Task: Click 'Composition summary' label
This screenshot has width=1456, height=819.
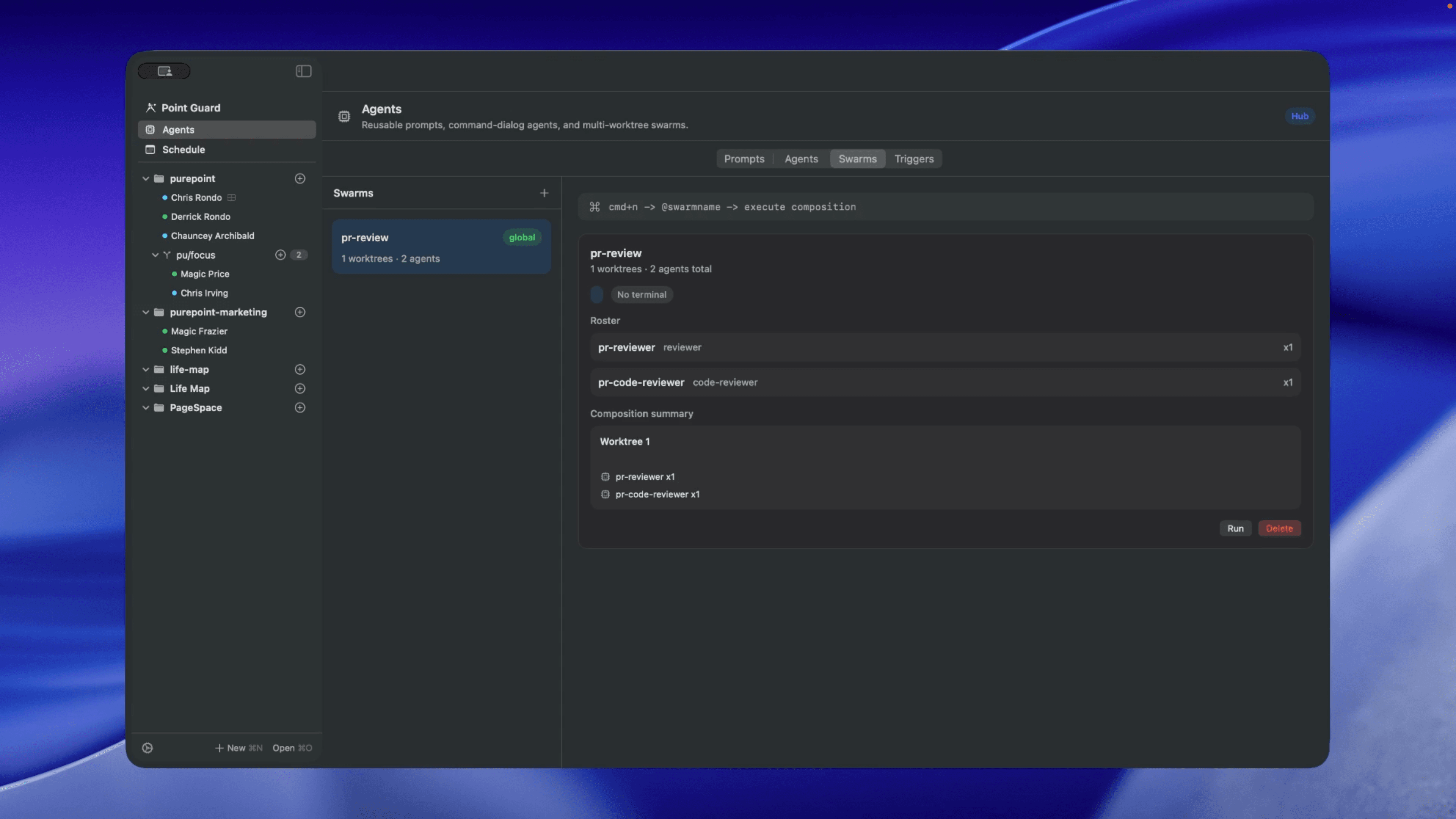Action: (x=642, y=414)
